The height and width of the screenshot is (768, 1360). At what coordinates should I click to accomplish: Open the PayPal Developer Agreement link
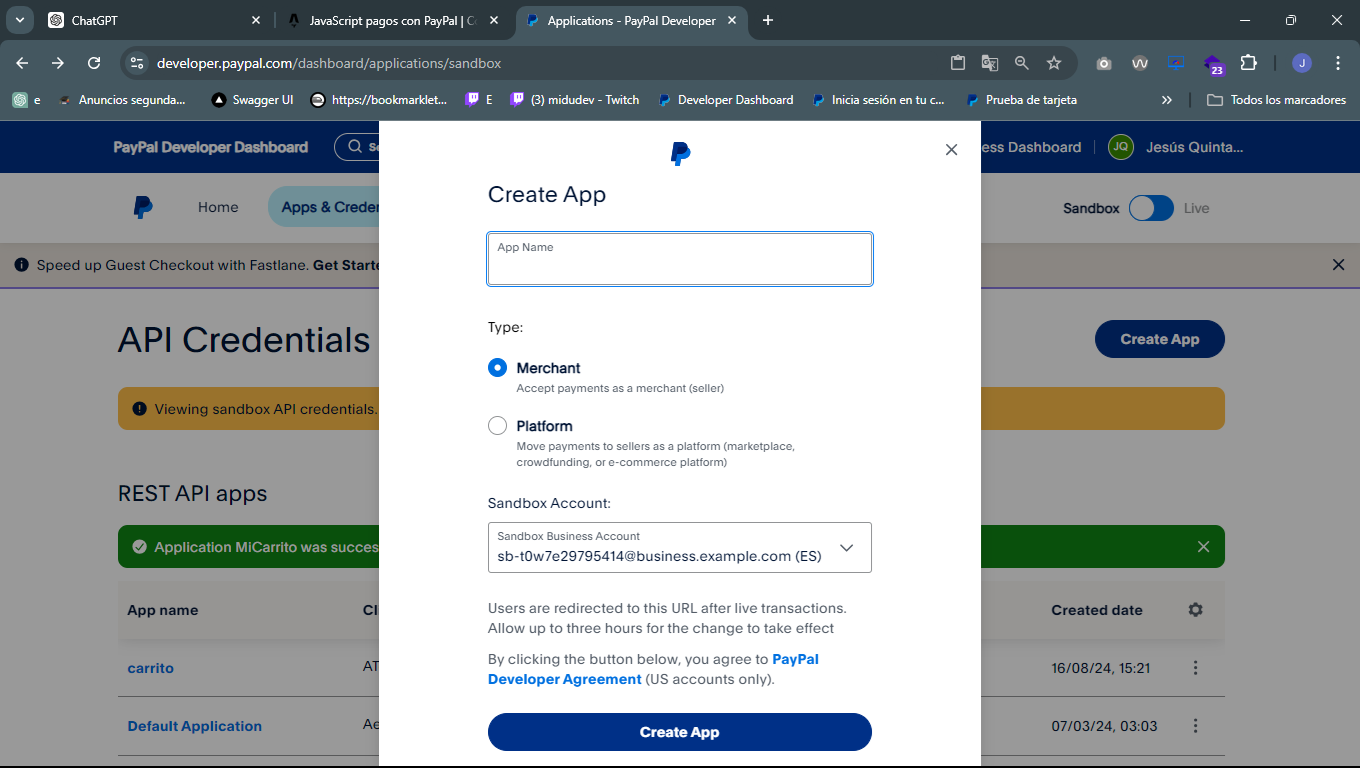coord(653,669)
